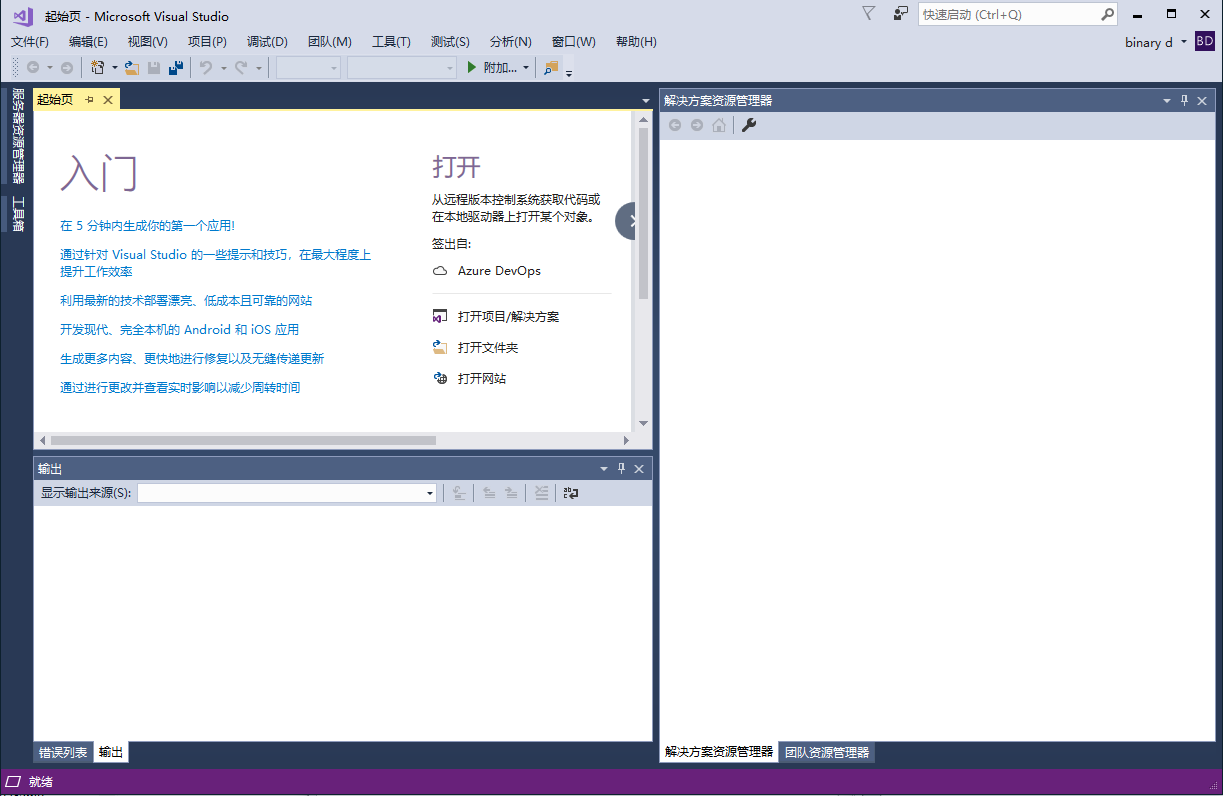Click Solution Explorer home icon
The width and height of the screenshot is (1223, 796).
(x=719, y=125)
